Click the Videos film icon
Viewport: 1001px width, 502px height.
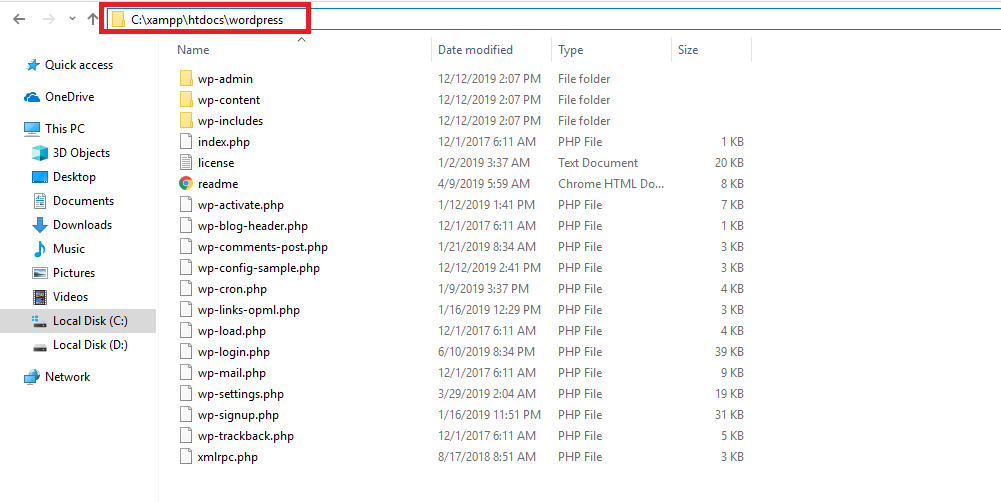pyautogui.click(x=40, y=297)
